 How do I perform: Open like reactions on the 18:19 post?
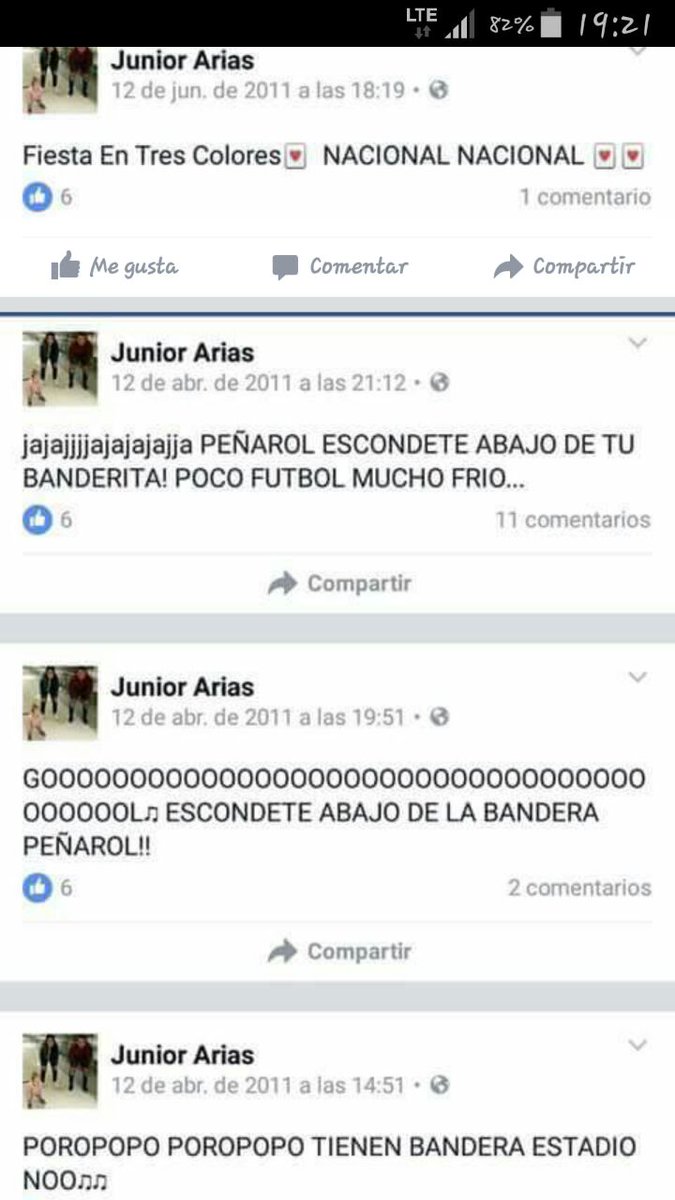47,197
